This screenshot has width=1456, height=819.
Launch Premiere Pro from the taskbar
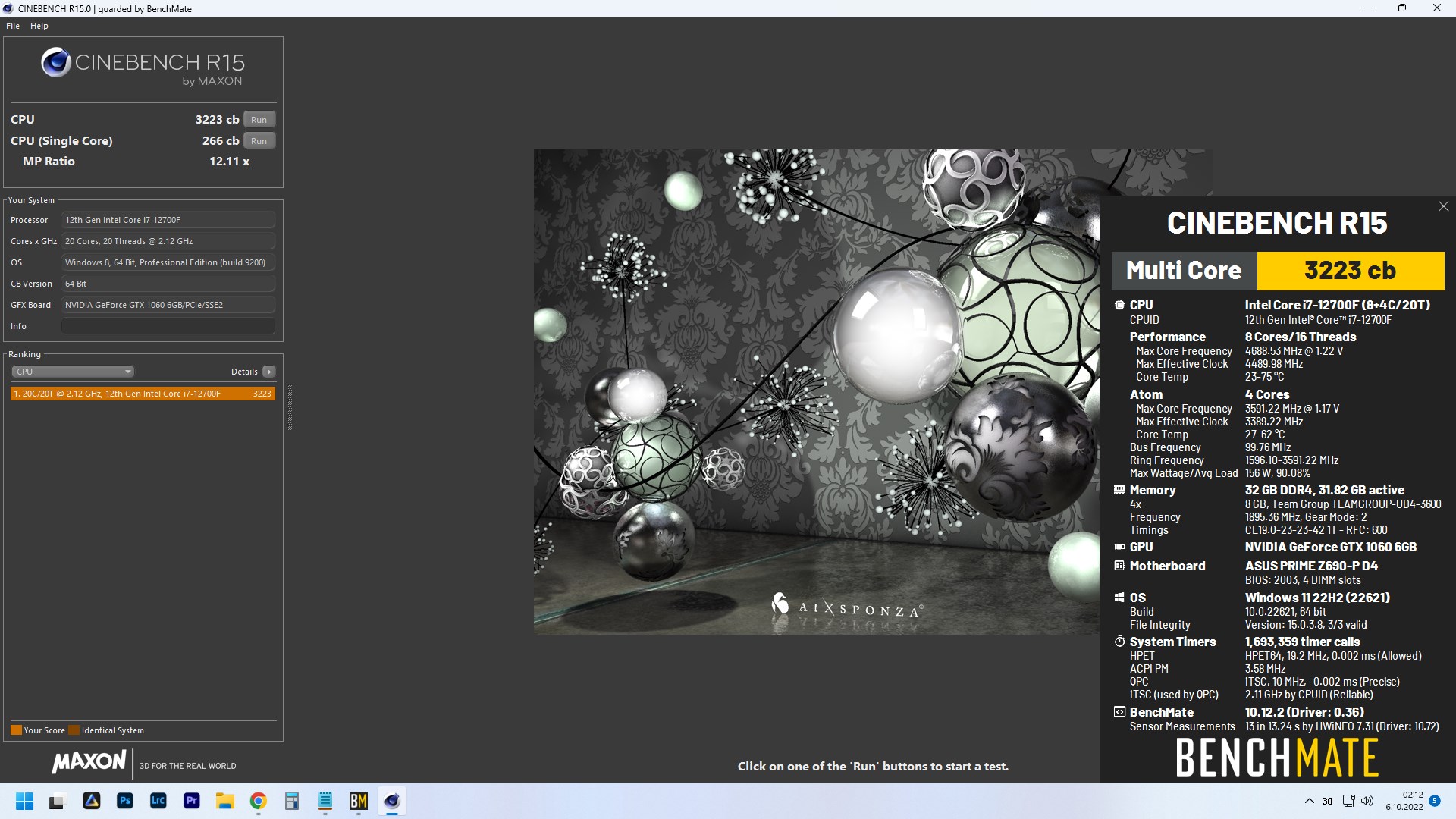[x=191, y=801]
